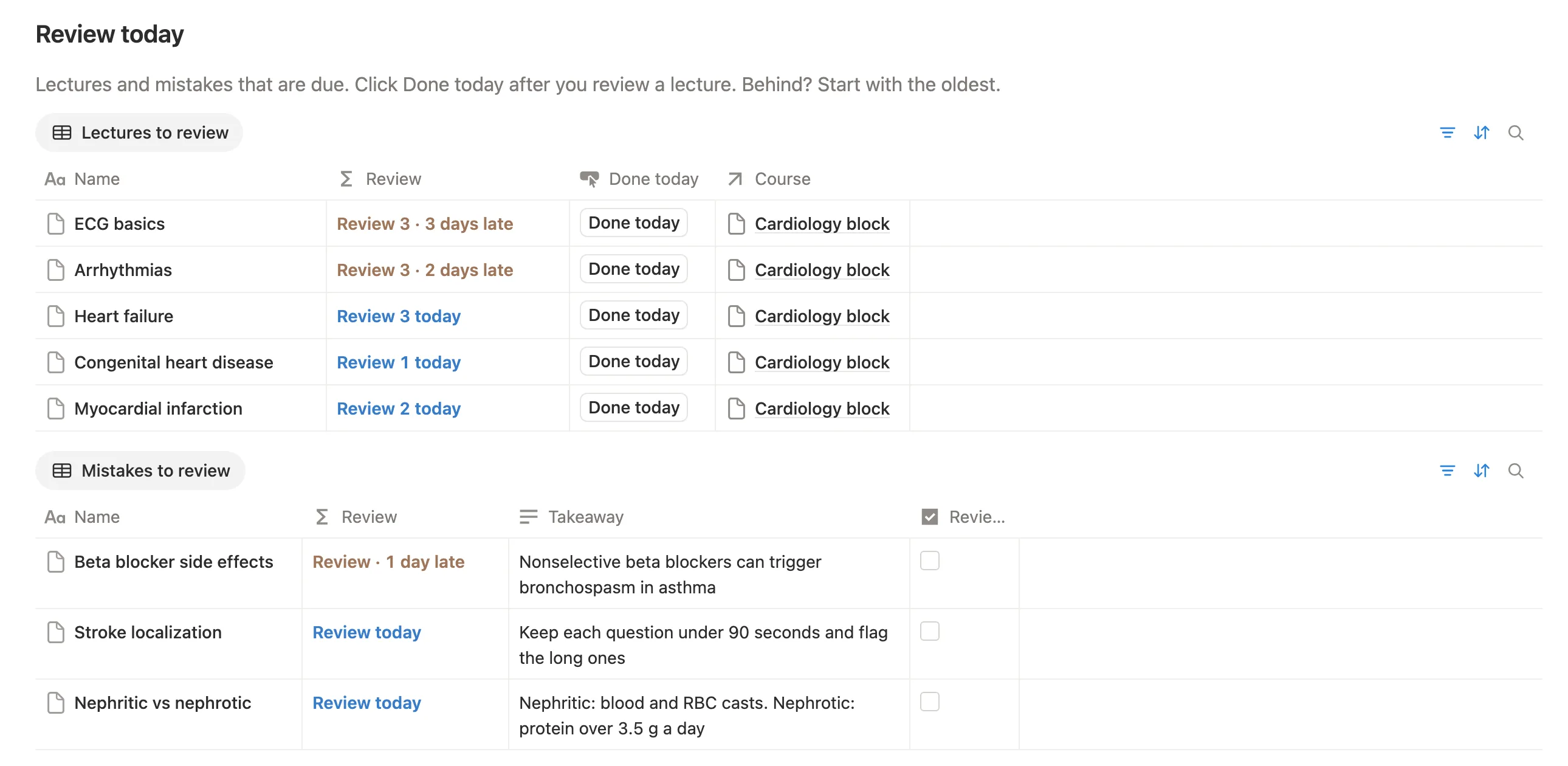This screenshot has width=1568, height=766.
Task: Open the Mistakes to review view tab
Action: coord(140,471)
